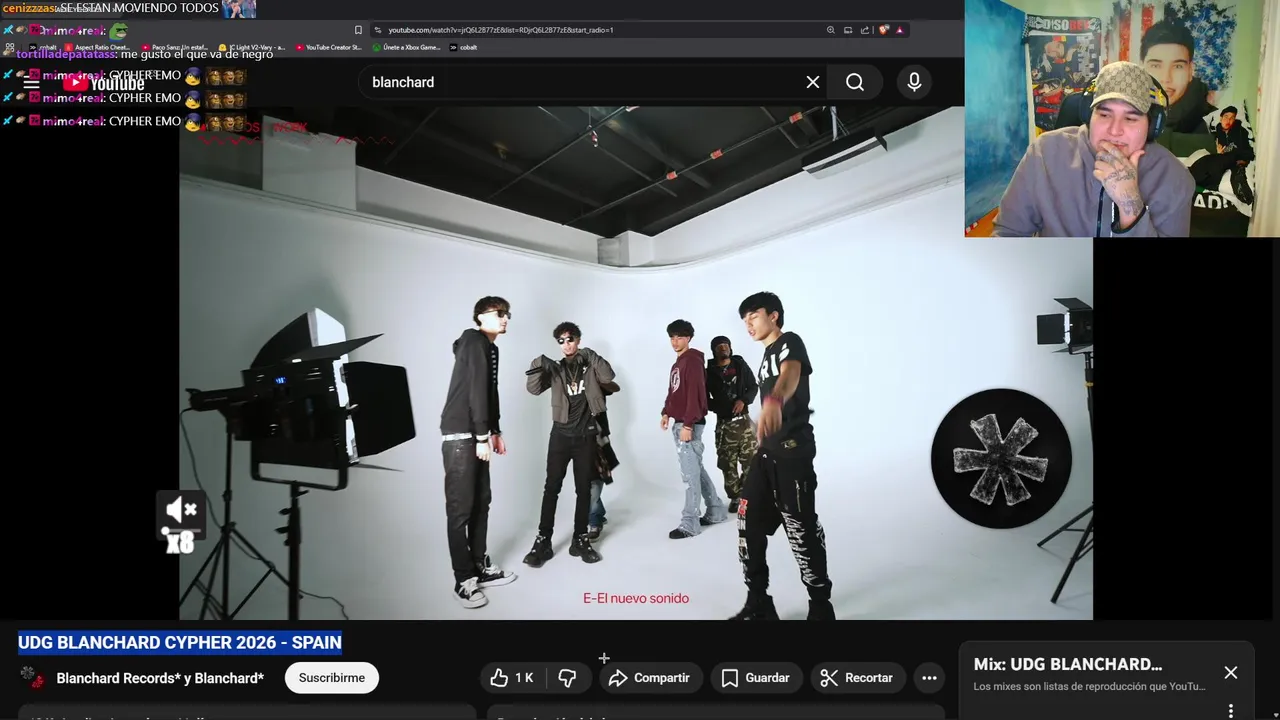The width and height of the screenshot is (1280, 720).
Task: Create a clip using Recortar
Action: [x=857, y=678]
